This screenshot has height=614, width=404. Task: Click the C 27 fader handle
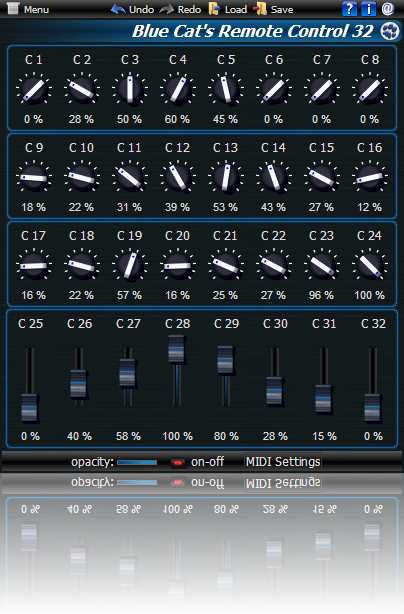[127, 372]
